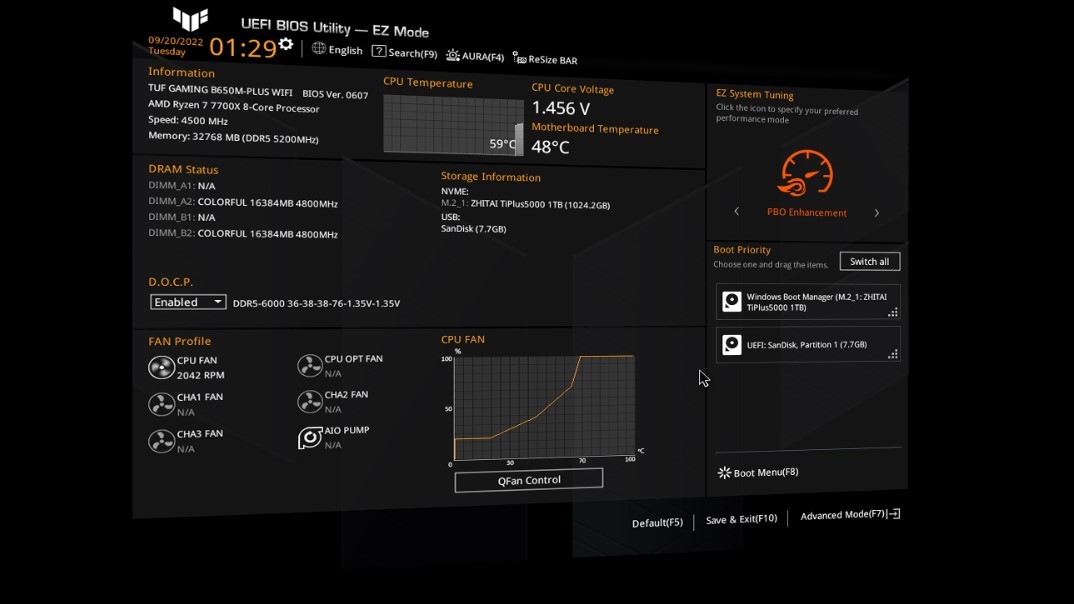Select the CHA3 FAN icon
This screenshot has width=1074, height=604.
[x=162, y=441]
